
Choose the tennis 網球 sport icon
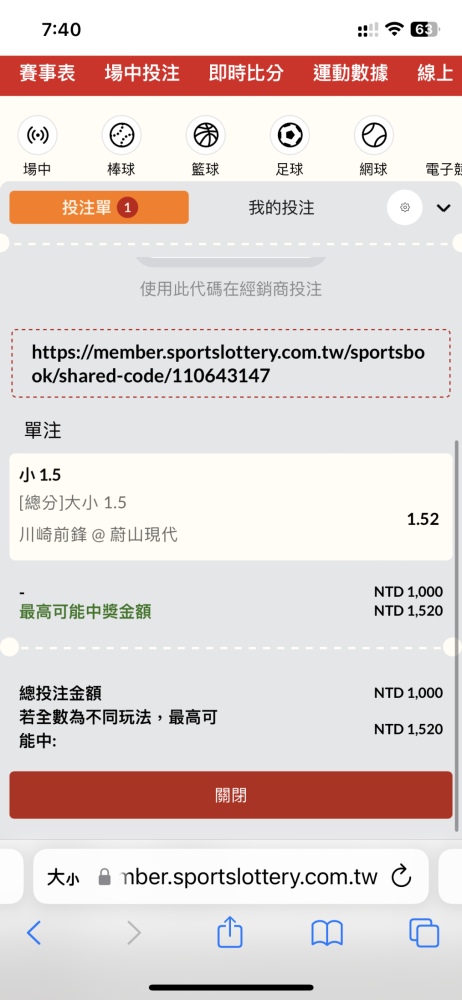[374, 135]
